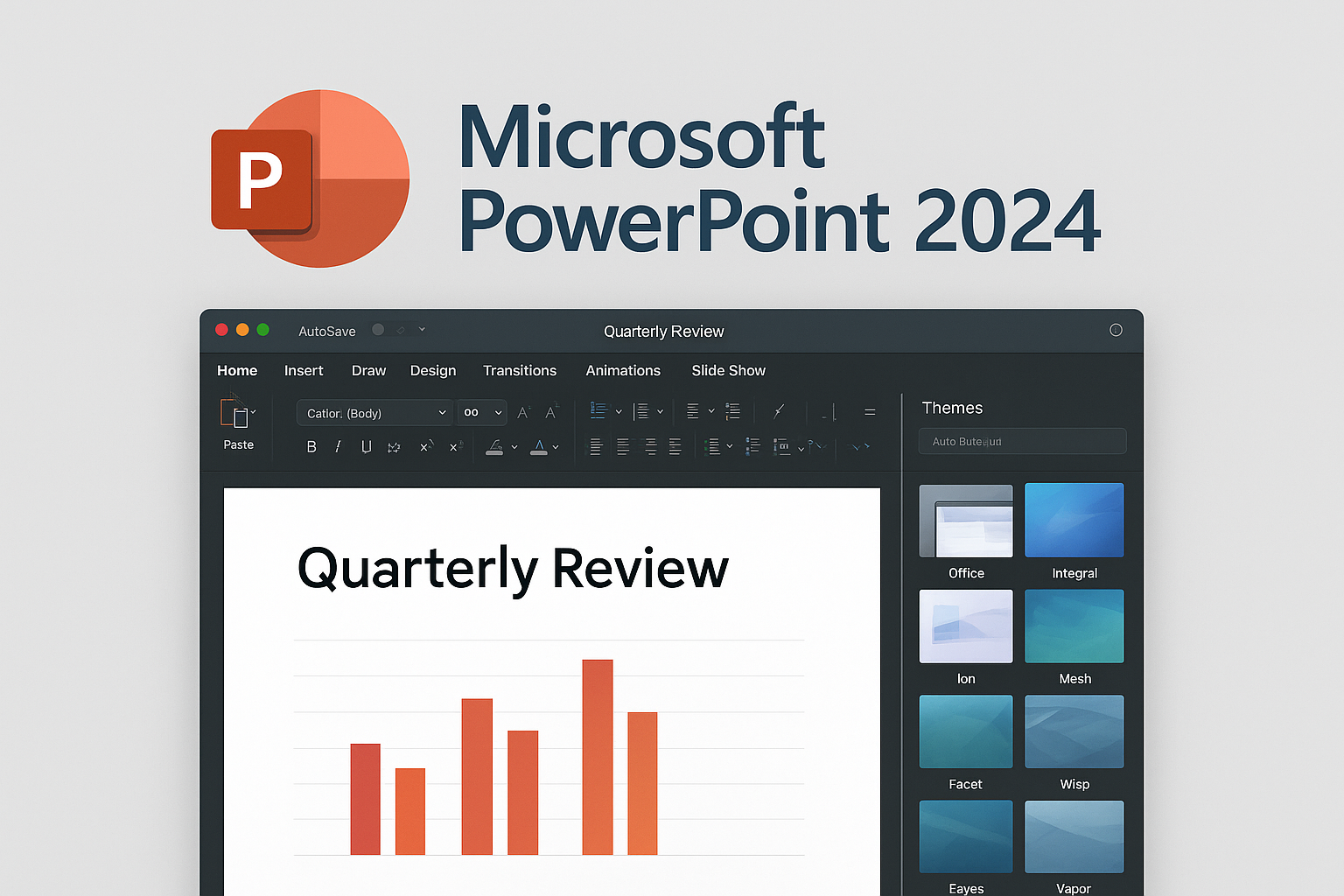Open the font size dropdown
The width and height of the screenshot is (1344, 896).
tap(498, 413)
